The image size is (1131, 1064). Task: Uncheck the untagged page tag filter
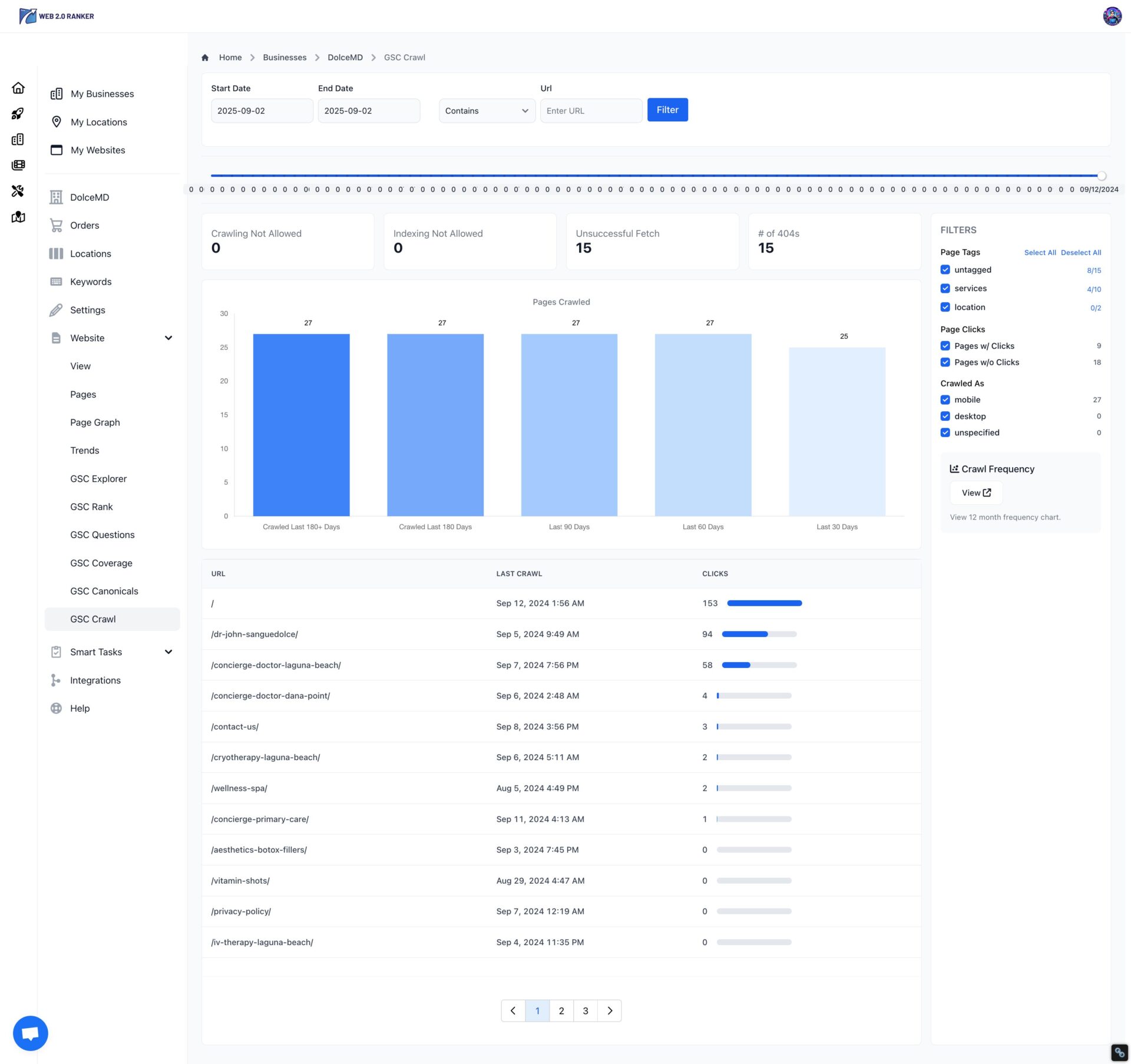point(945,270)
